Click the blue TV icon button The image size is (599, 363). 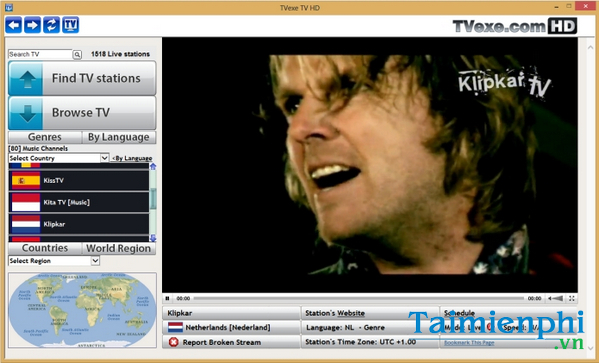70,25
